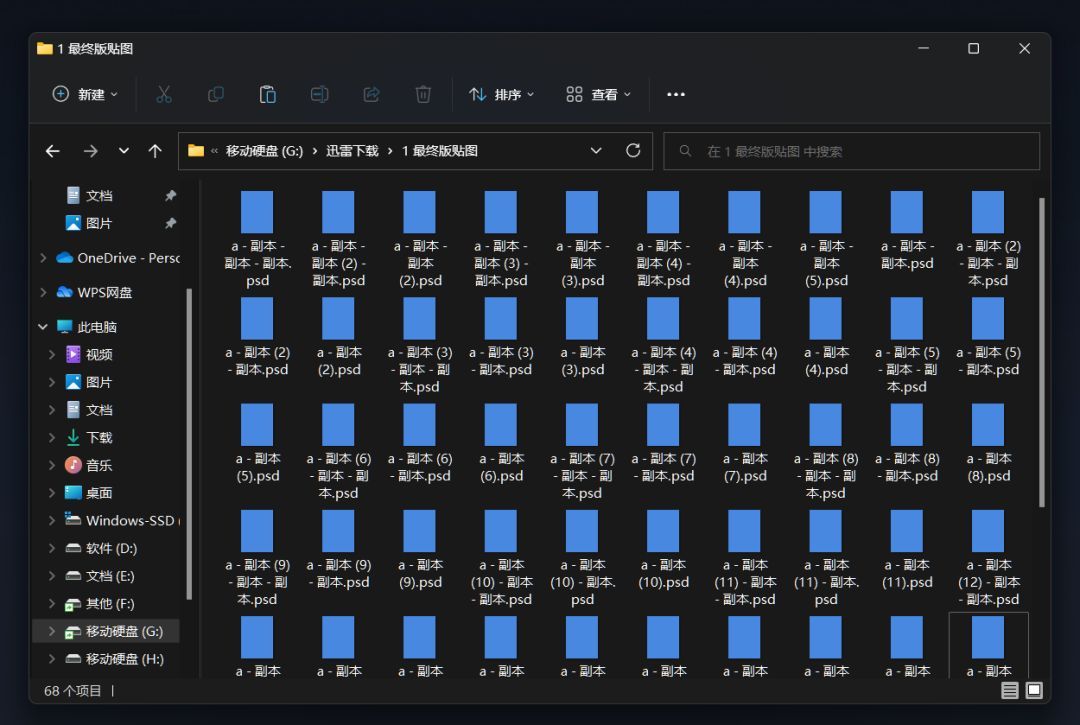
Task: Expand the 移动硬盘 (H:) drive node
Action: pyautogui.click(x=52, y=658)
